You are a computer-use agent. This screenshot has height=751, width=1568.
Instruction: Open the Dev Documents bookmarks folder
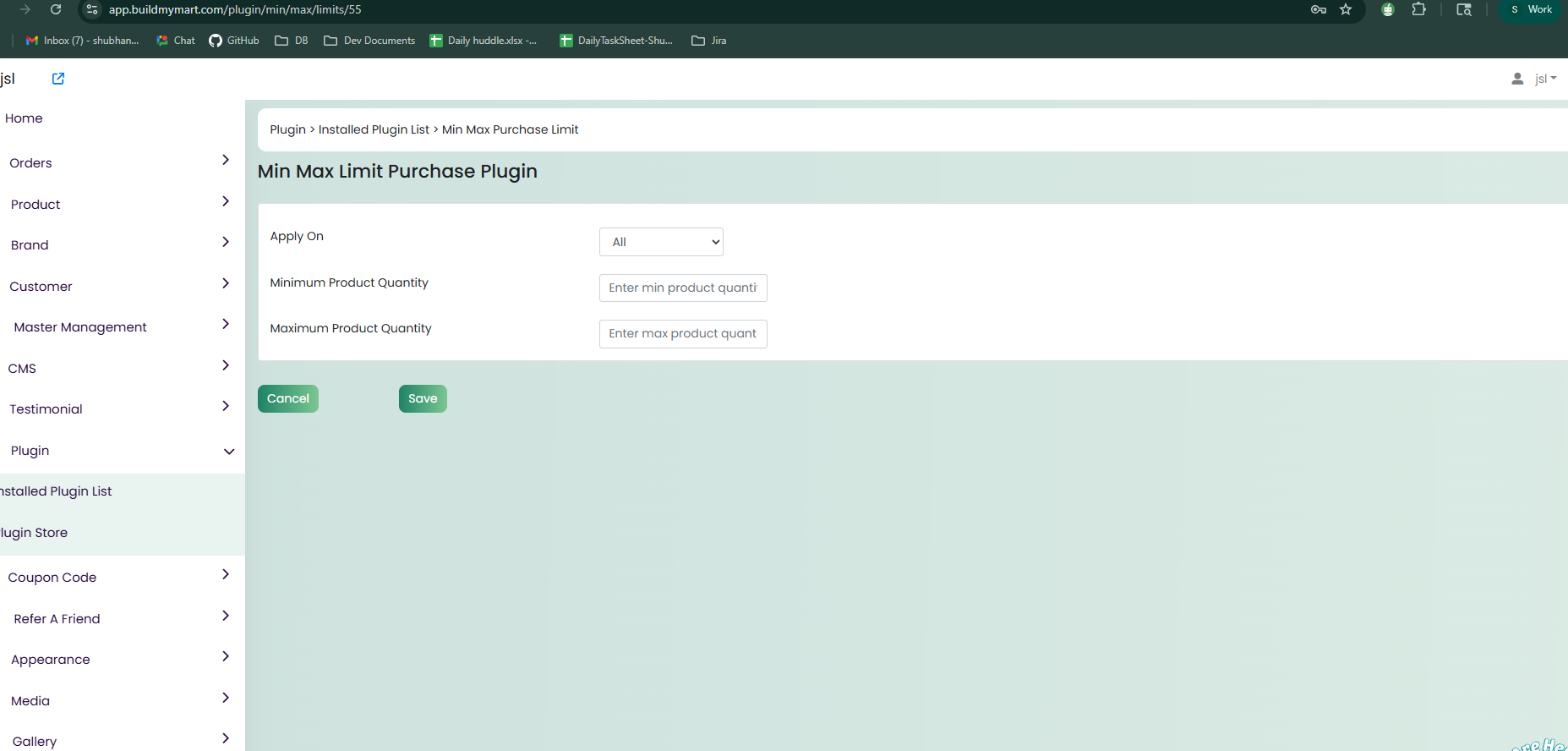click(369, 41)
